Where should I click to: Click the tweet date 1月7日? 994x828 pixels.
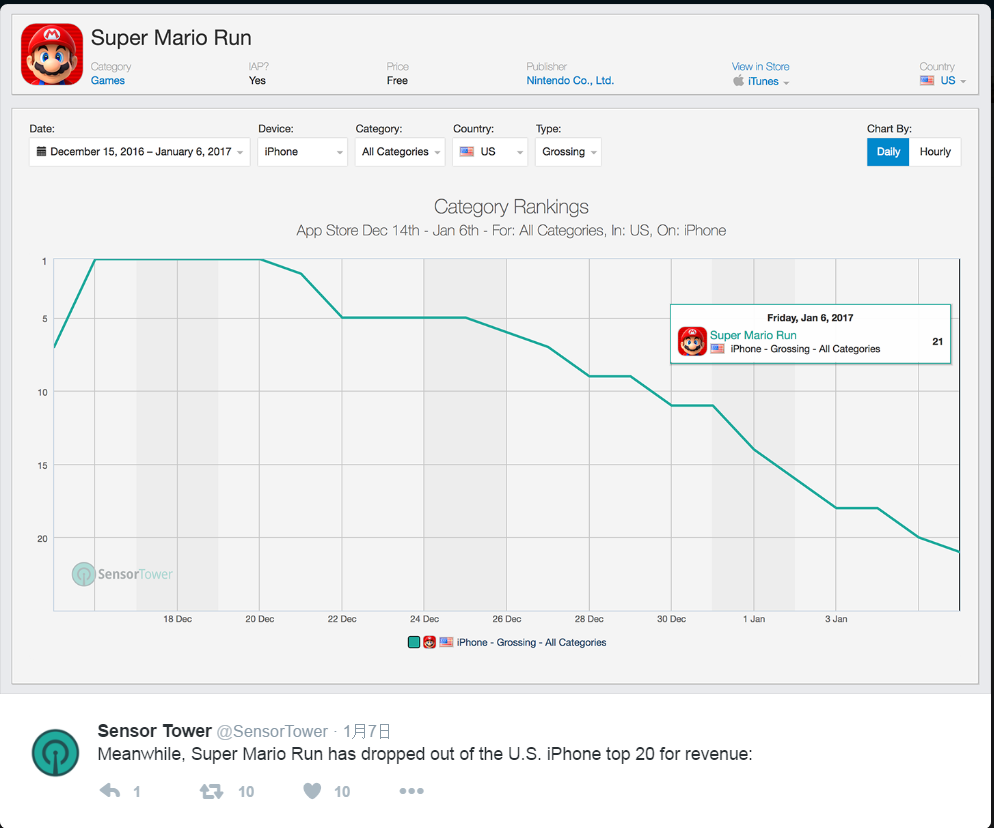point(366,732)
